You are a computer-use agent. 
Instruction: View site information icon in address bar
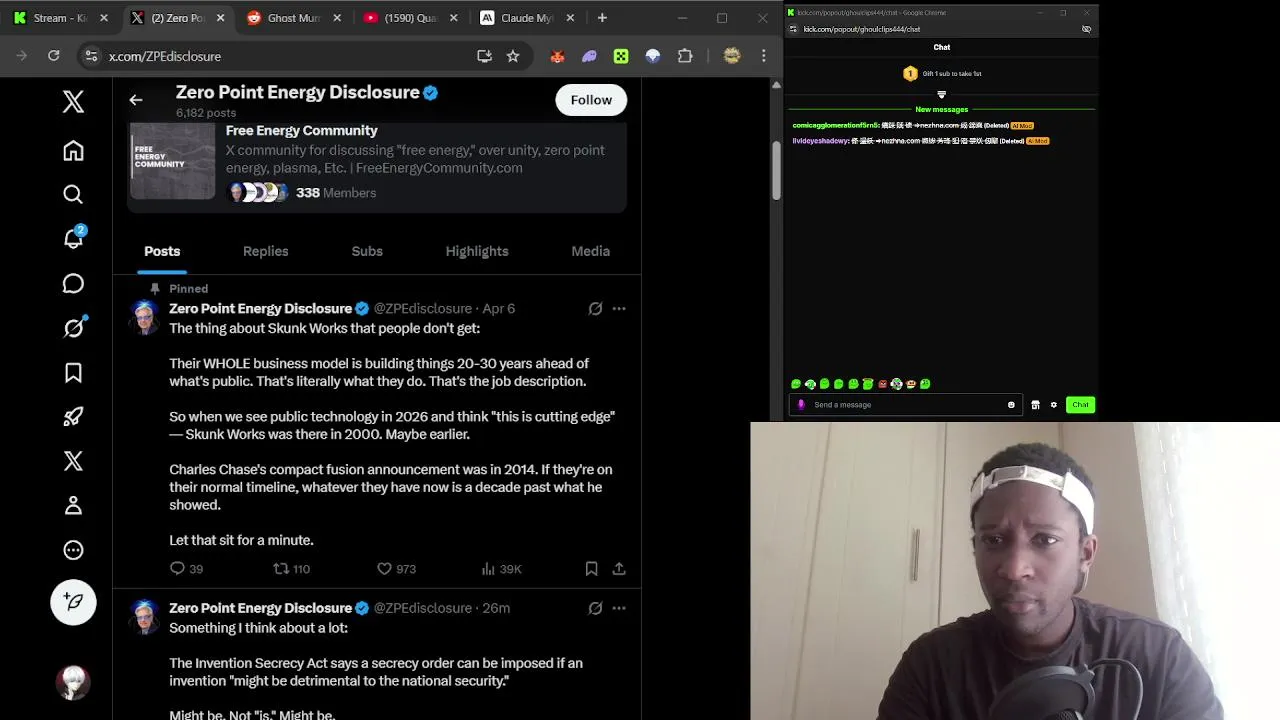91,56
